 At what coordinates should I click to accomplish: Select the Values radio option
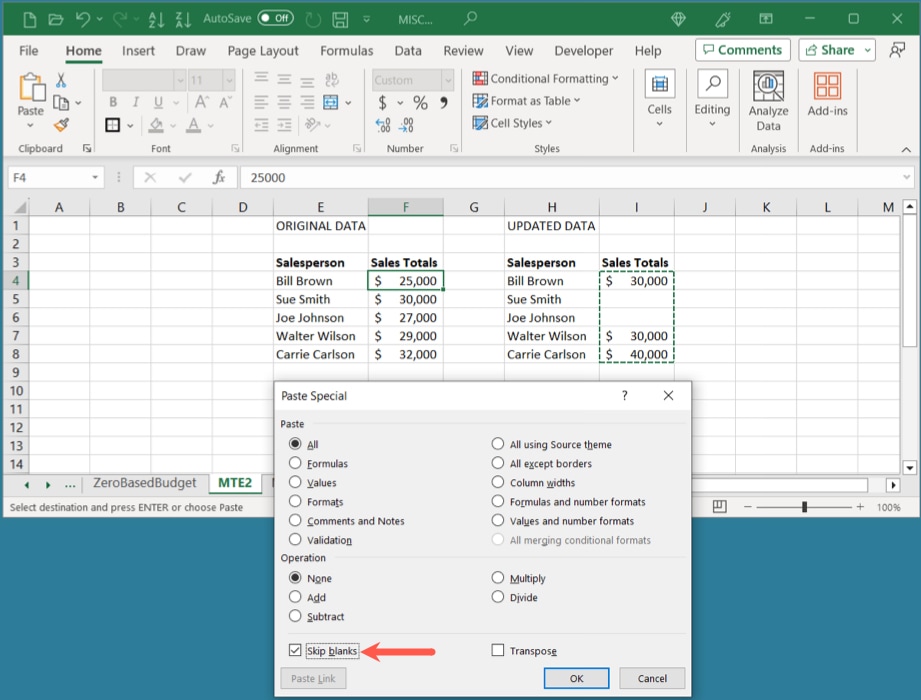click(295, 483)
